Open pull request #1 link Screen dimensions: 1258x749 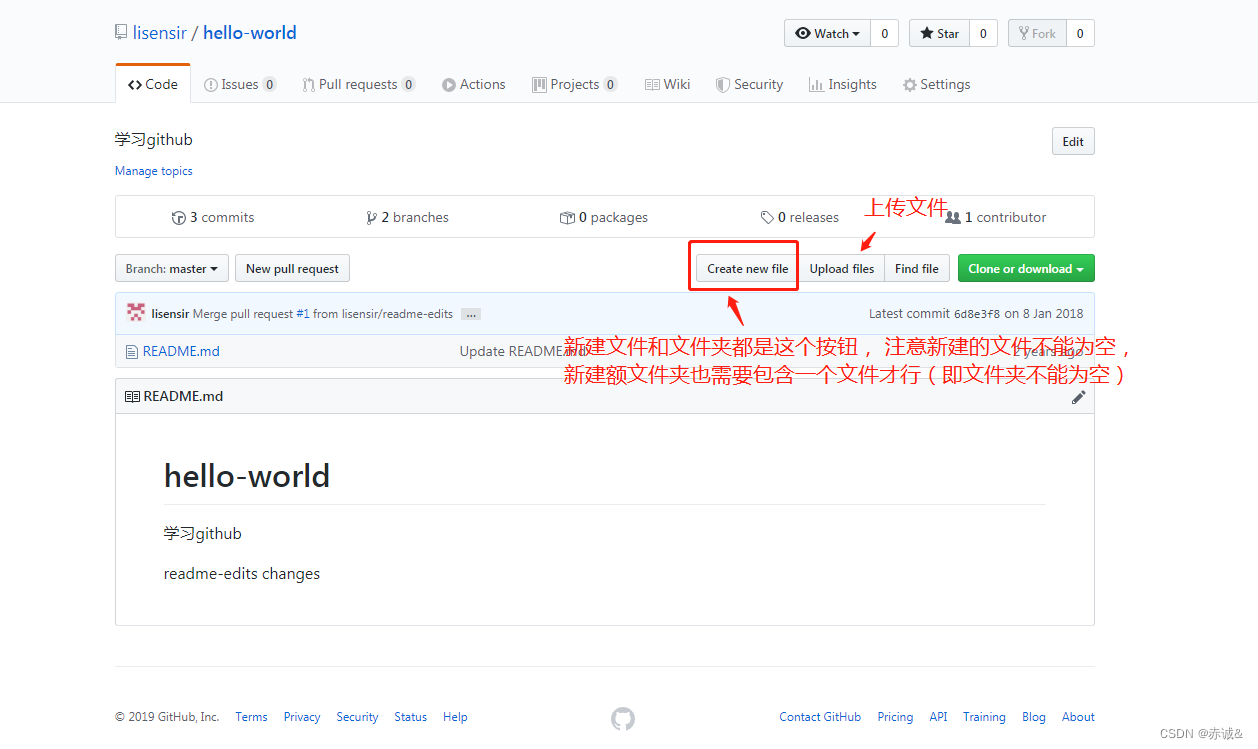point(302,314)
